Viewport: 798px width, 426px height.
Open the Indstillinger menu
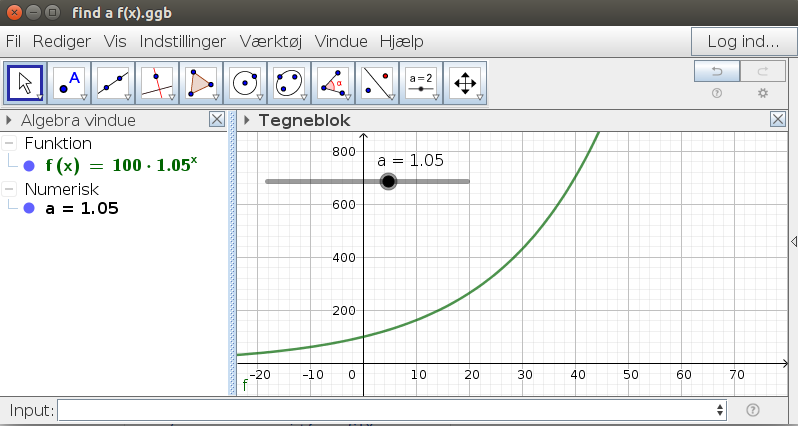183,41
